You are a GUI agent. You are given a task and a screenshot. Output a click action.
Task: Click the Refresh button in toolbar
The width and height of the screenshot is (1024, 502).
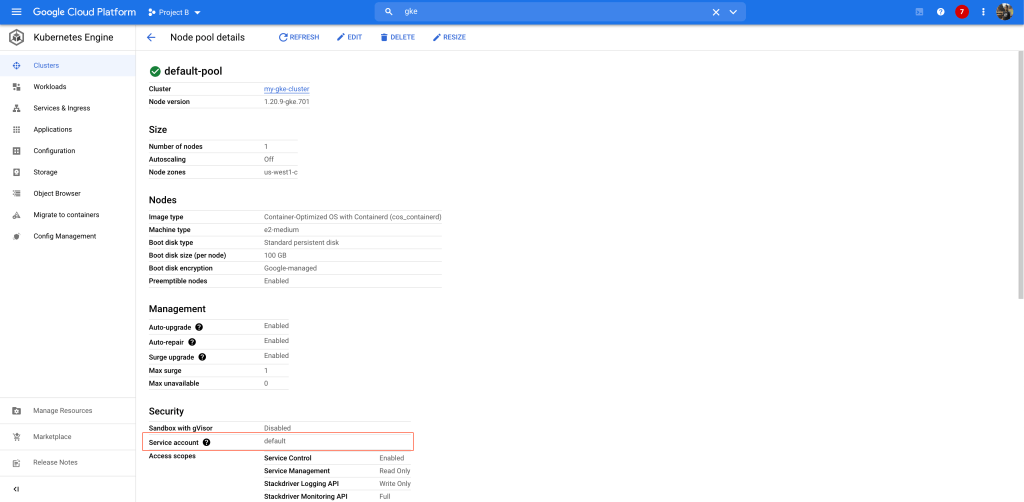[x=299, y=37]
